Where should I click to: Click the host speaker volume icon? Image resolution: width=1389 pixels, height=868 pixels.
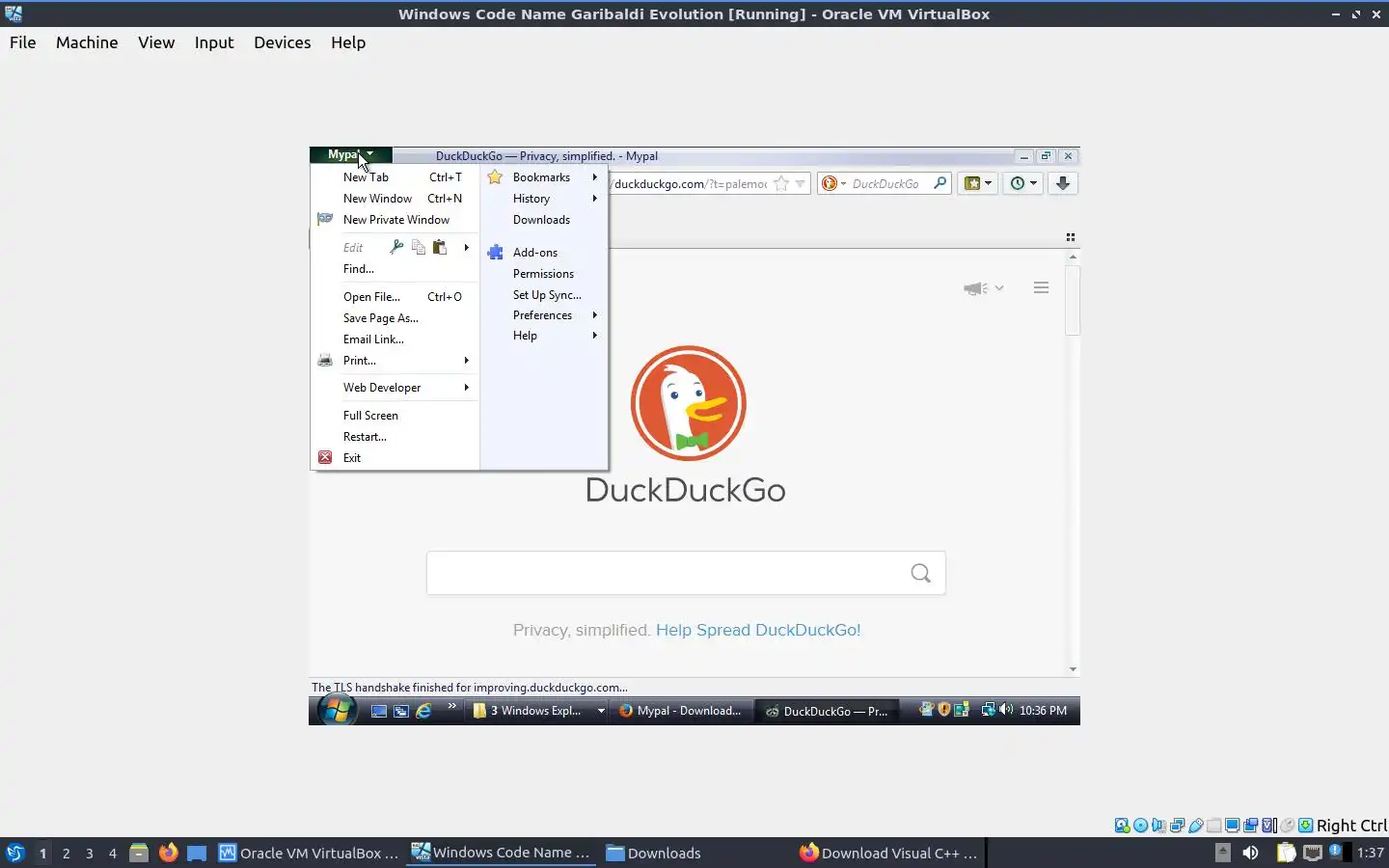click(1250, 853)
